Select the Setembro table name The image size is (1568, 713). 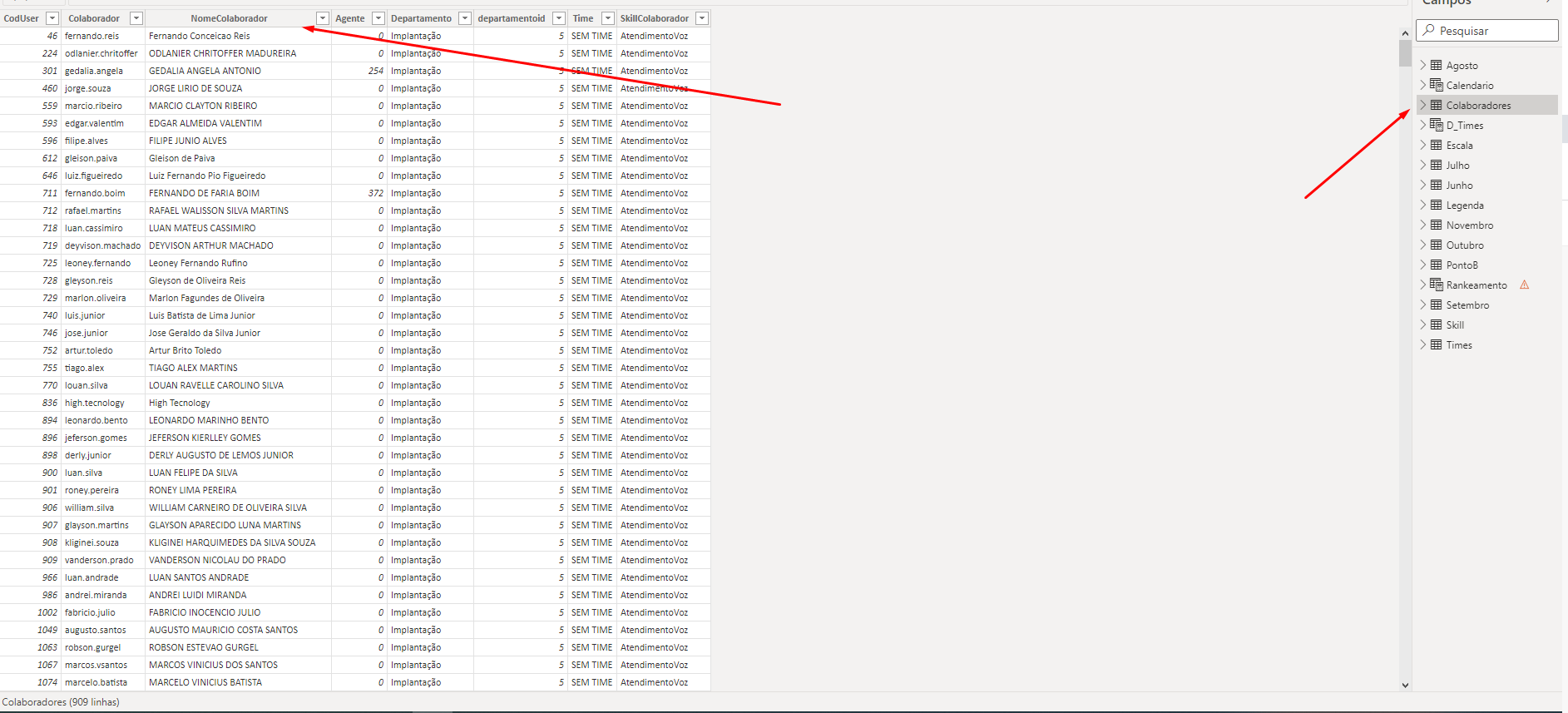[1467, 305]
